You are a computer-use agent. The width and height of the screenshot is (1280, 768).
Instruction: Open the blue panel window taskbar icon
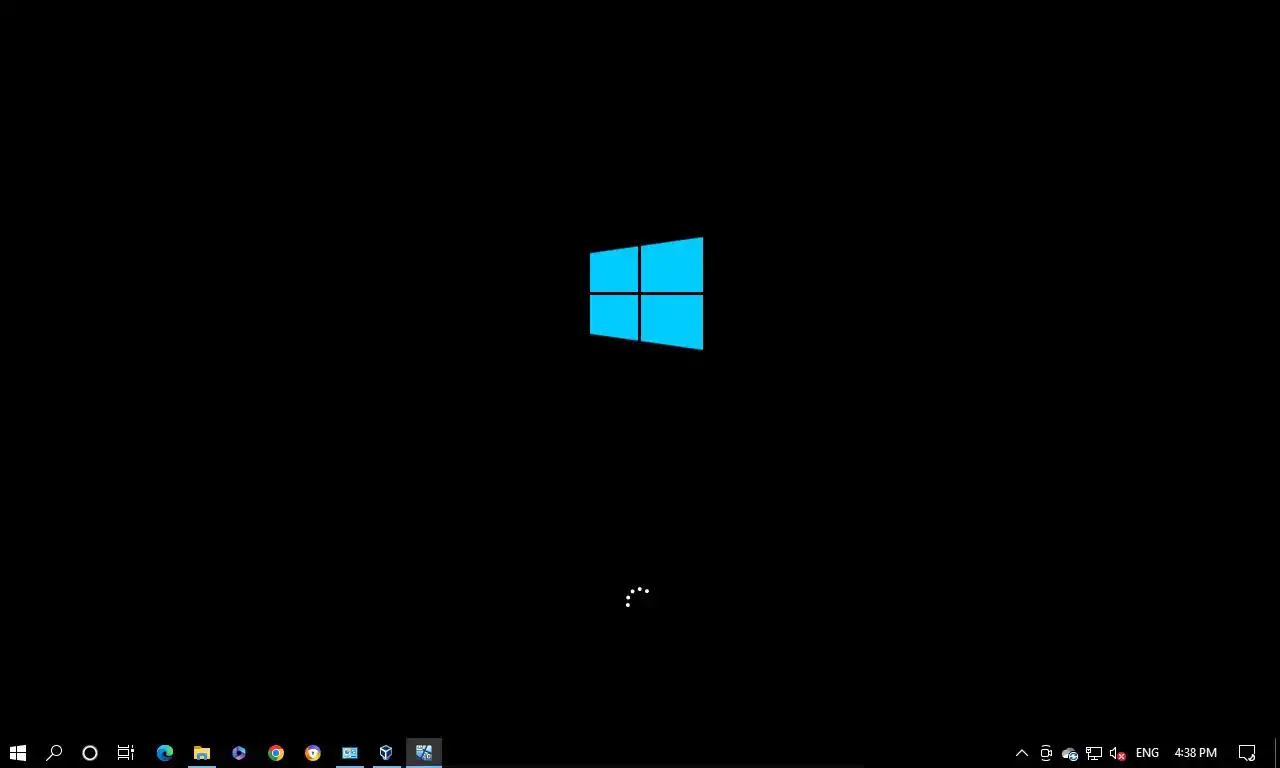coord(350,753)
